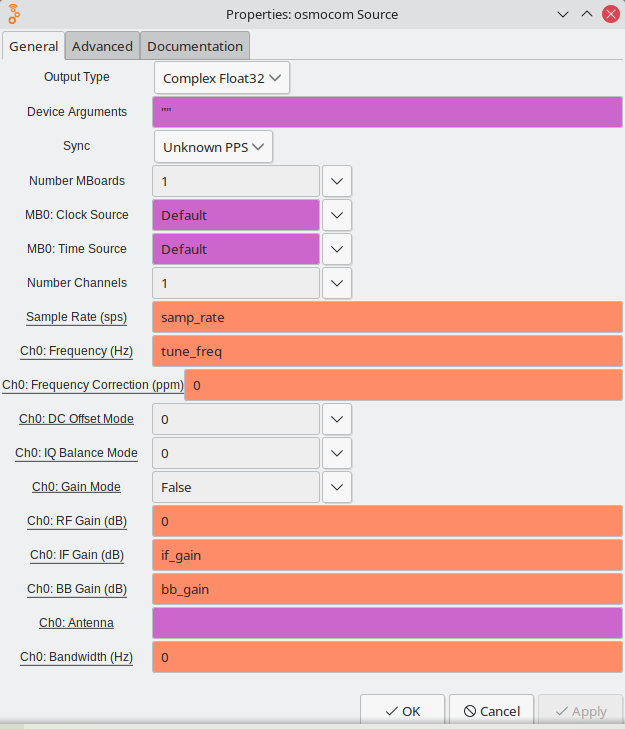Expand the Number MBoards dropdown arrow
The image size is (625, 729).
coord(337,181)
